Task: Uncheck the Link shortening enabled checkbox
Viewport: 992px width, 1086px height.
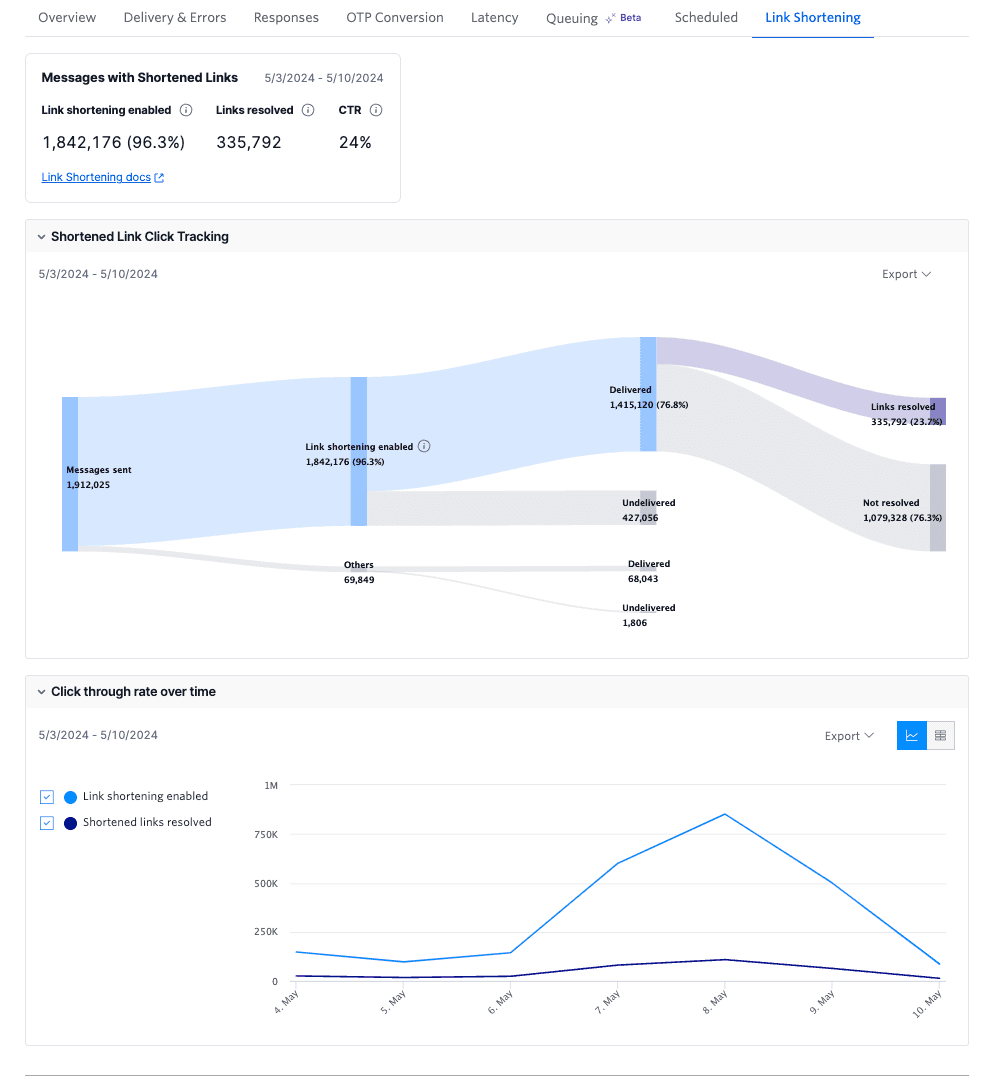Action: pos(46,797)
